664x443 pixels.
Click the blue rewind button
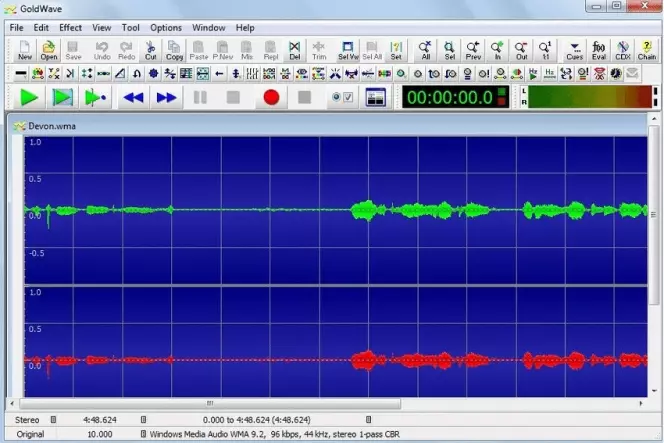pyautogui.click(x=133, y=97)
